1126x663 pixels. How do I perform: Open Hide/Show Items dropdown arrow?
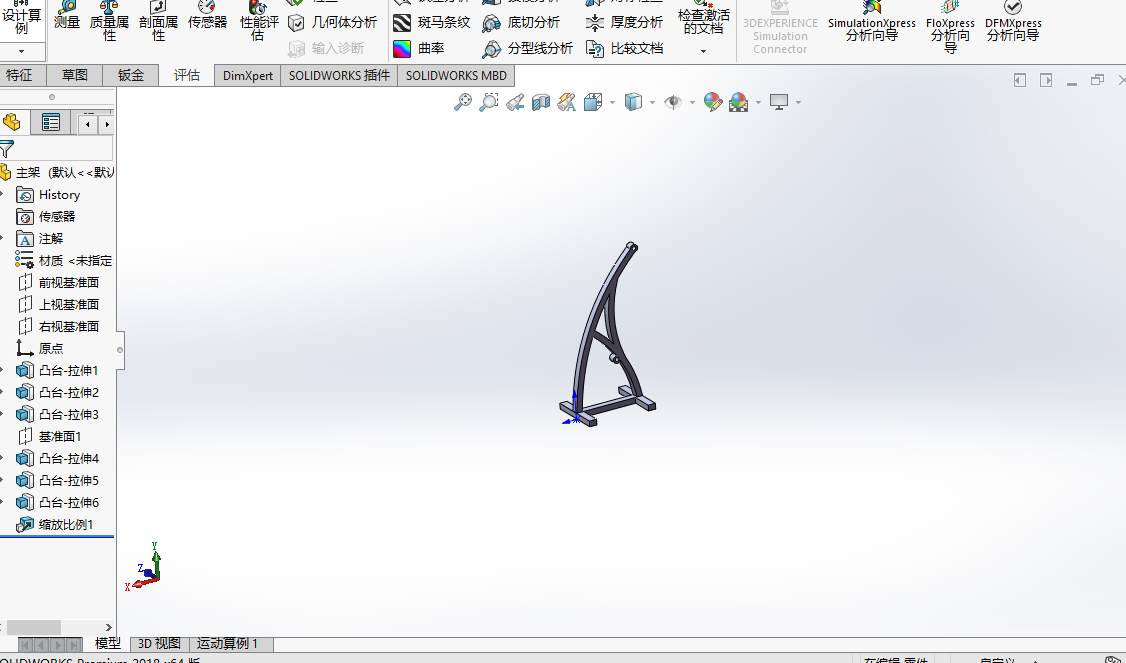pos(692,103)
